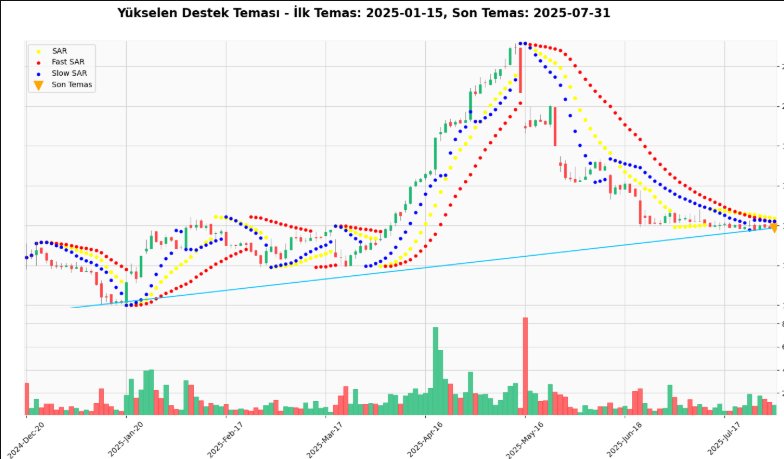Viewport: 784px width, 459px height.
Task: Click the blue Slow SAR legend marker
Action: (38, 74)
